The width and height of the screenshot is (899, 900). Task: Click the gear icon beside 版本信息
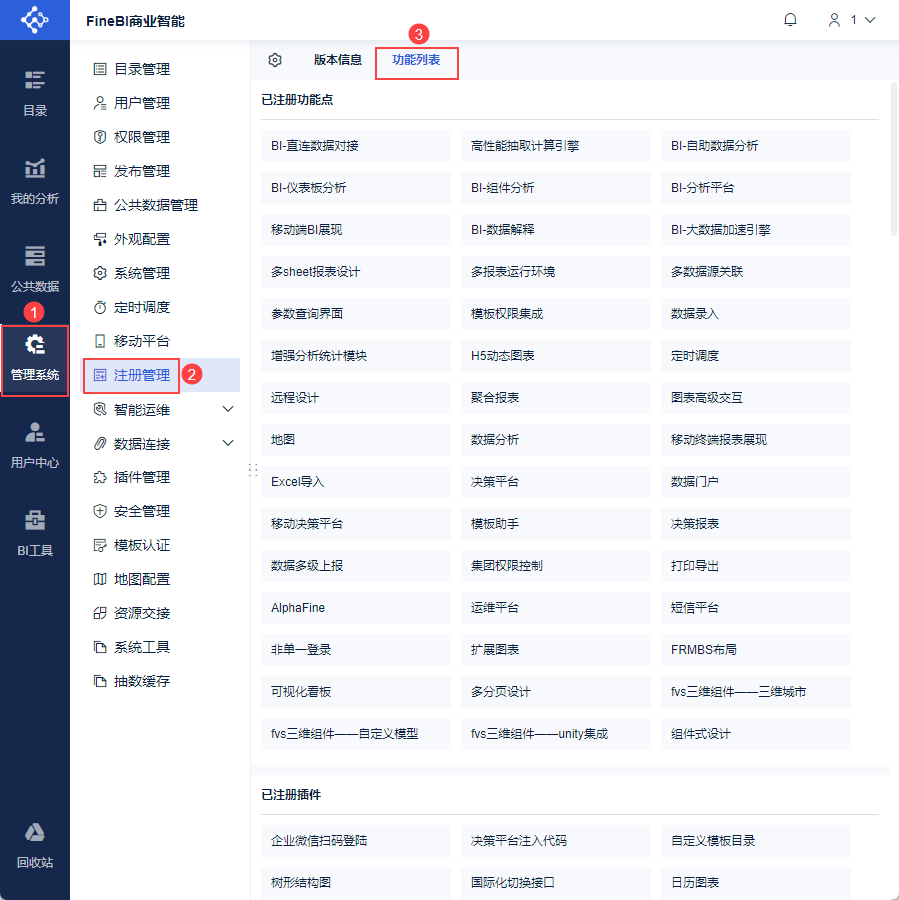tap(275, 60)
